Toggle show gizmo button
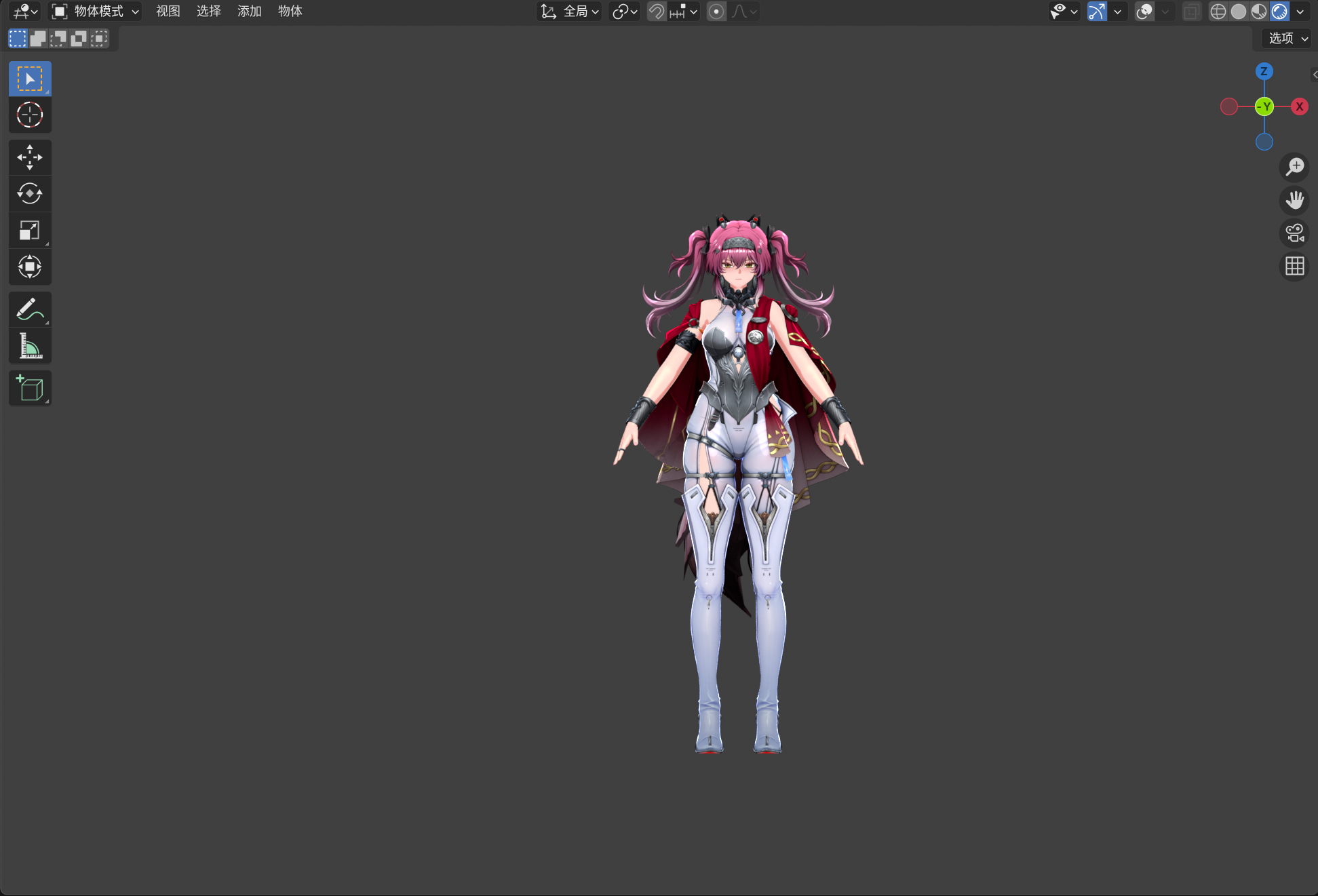The image size is (1318, 896). (1096, 12)
